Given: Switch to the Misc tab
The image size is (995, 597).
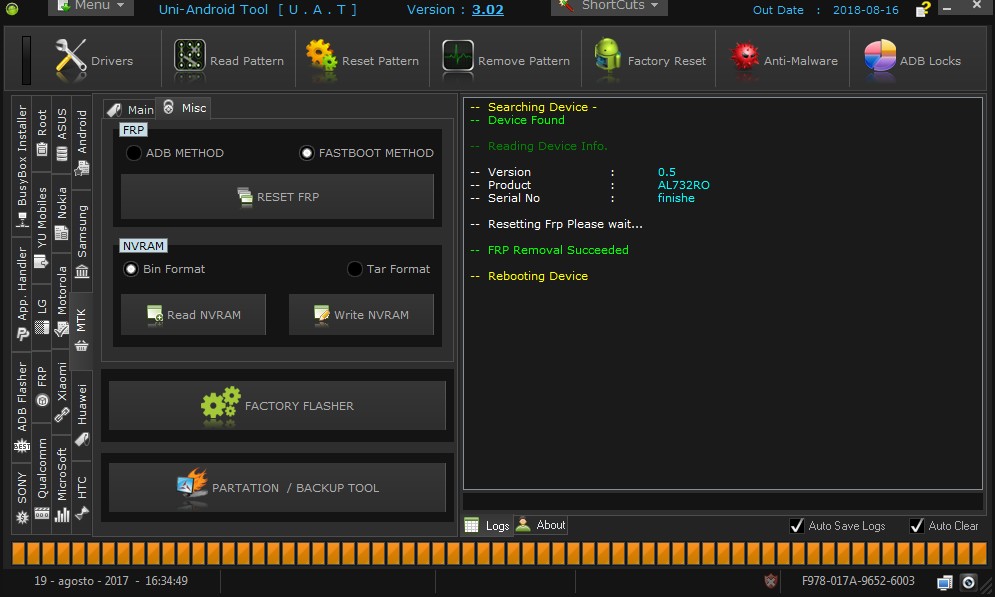Looking at the screenshot, I should click(184, 108).
